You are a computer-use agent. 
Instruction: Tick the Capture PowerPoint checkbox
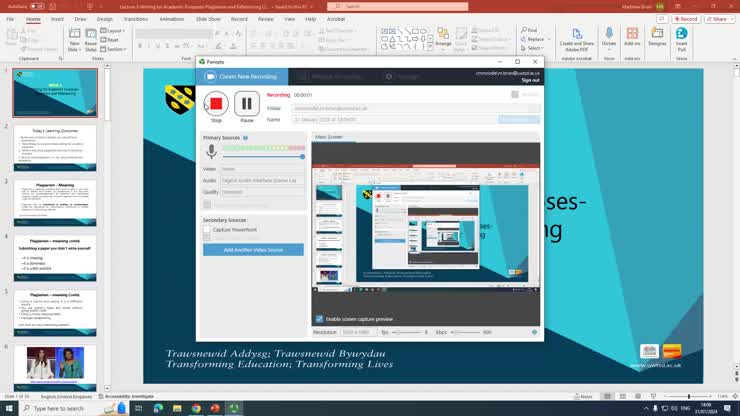click(207, 230)
